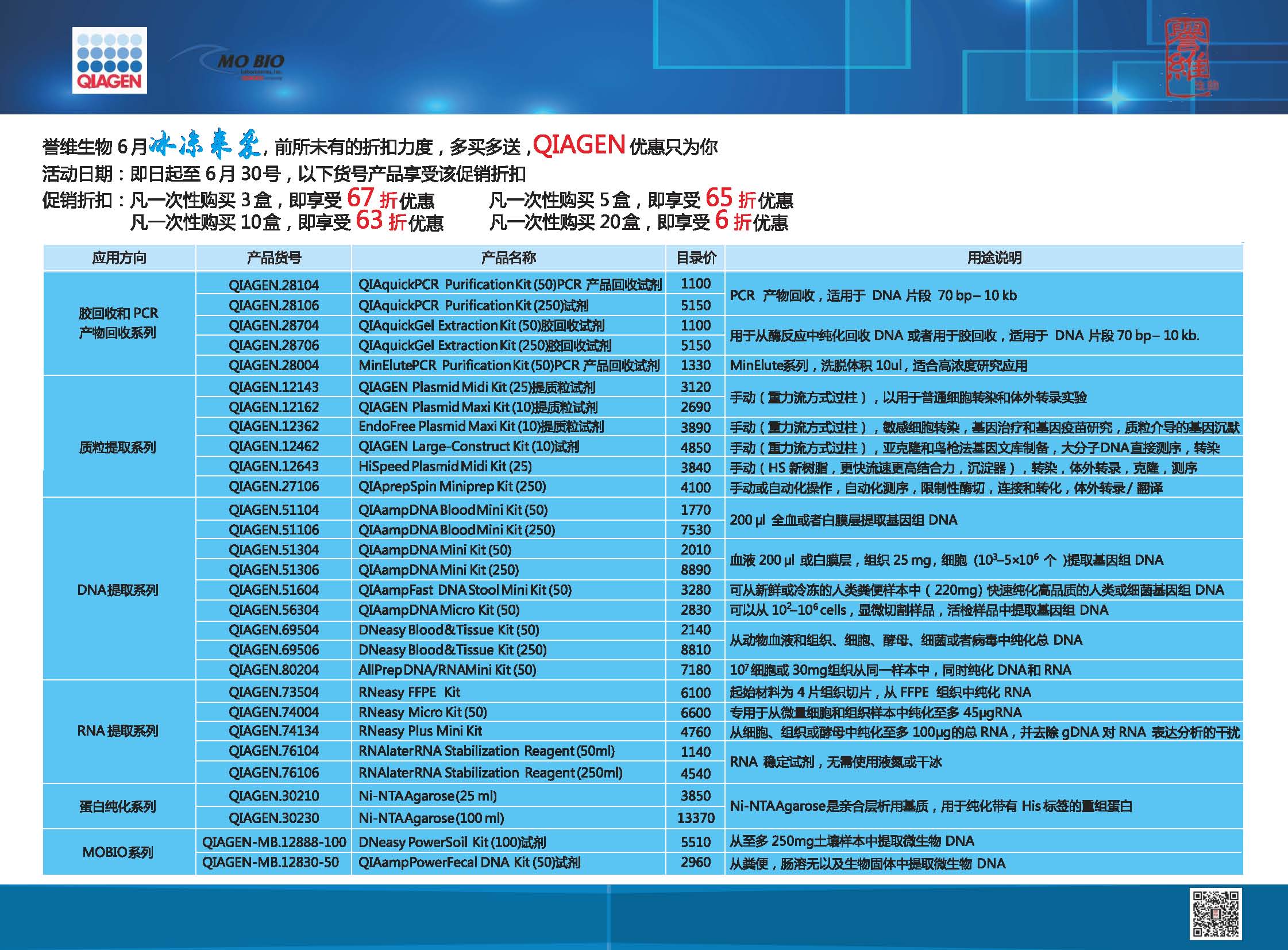Click QIAamp DNA Blood Mini Kit (250) name

[x=457, y=530]
